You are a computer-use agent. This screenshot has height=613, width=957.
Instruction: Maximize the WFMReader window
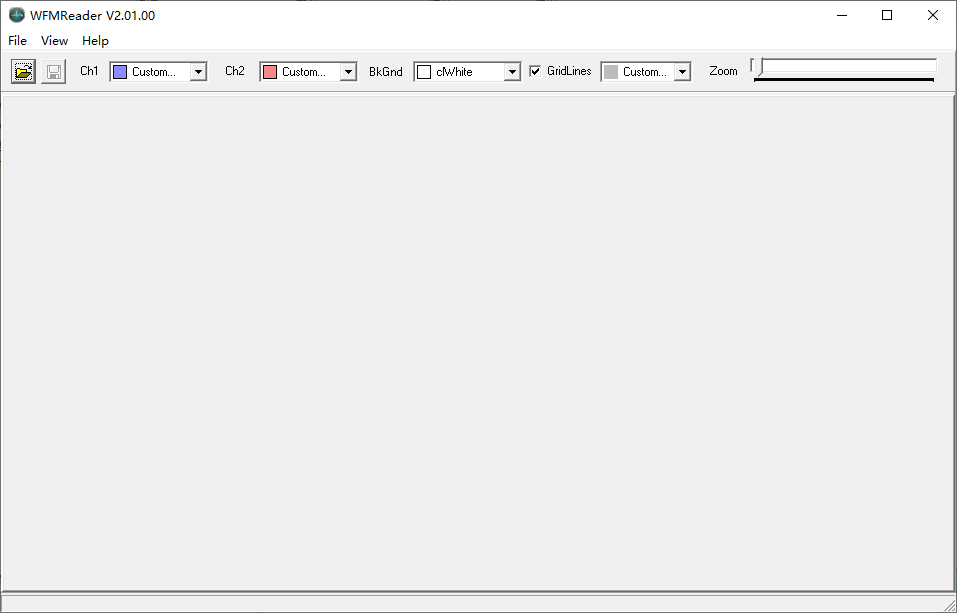pyautogui.click(x=887, y=15)
